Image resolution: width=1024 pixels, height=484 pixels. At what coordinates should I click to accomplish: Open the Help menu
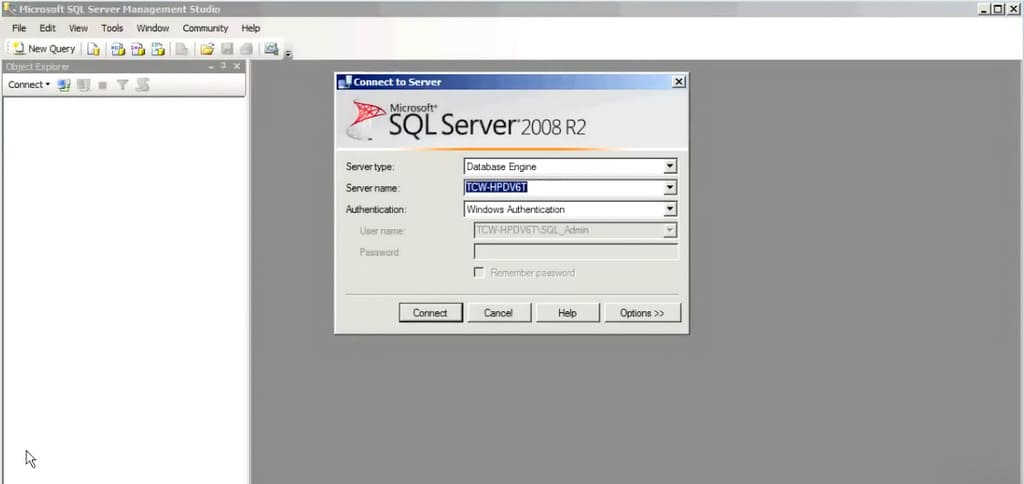251,28
